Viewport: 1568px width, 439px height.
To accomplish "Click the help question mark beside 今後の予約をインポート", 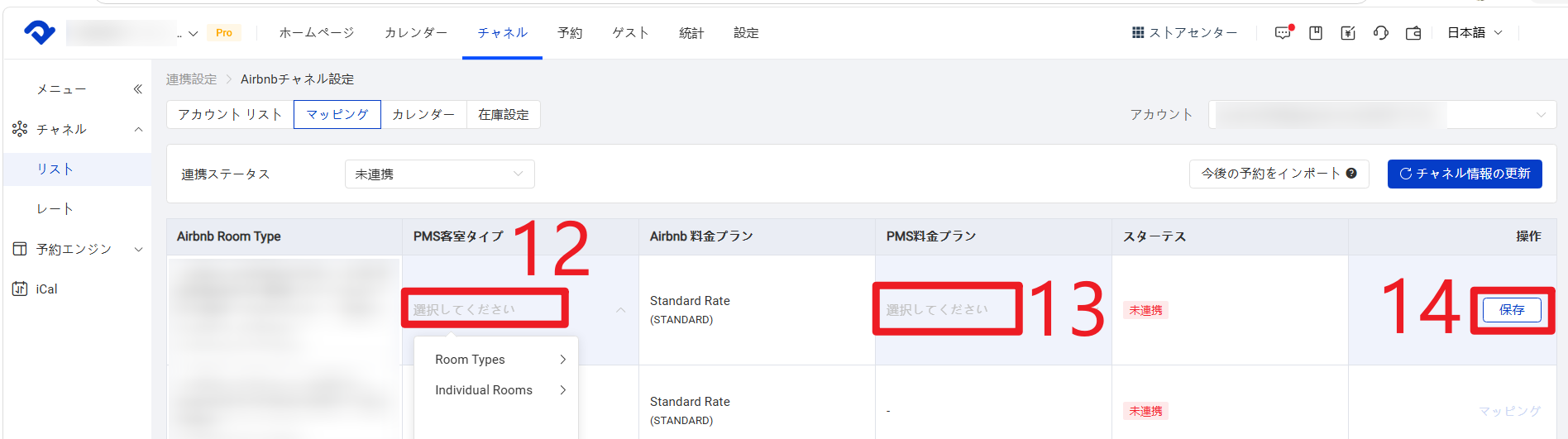I will pos(1351,174).
